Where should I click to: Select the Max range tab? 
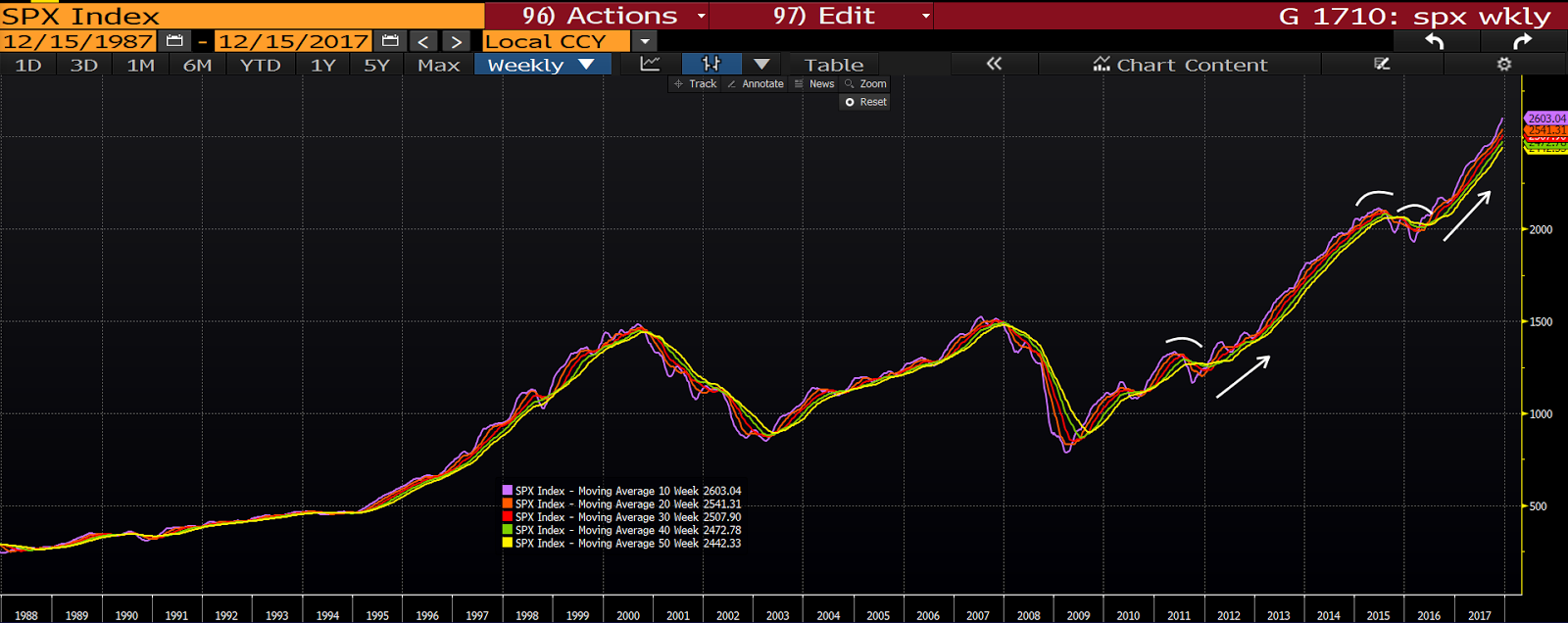point(438,65)
